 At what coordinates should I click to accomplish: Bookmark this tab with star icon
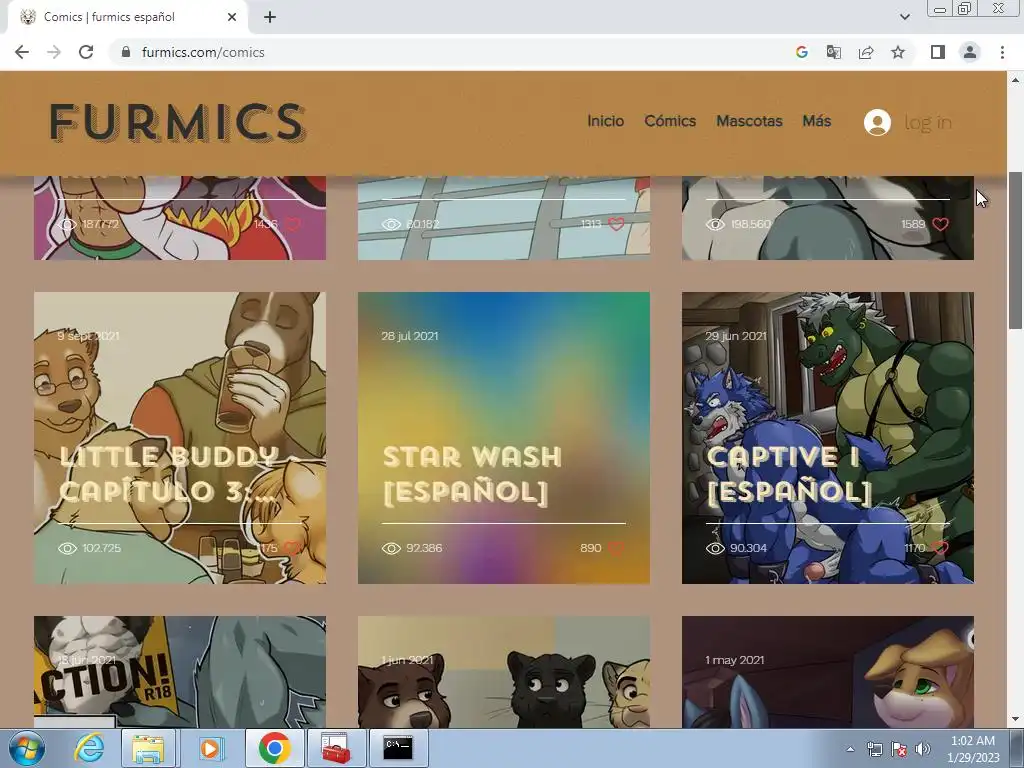coord(898,52)
